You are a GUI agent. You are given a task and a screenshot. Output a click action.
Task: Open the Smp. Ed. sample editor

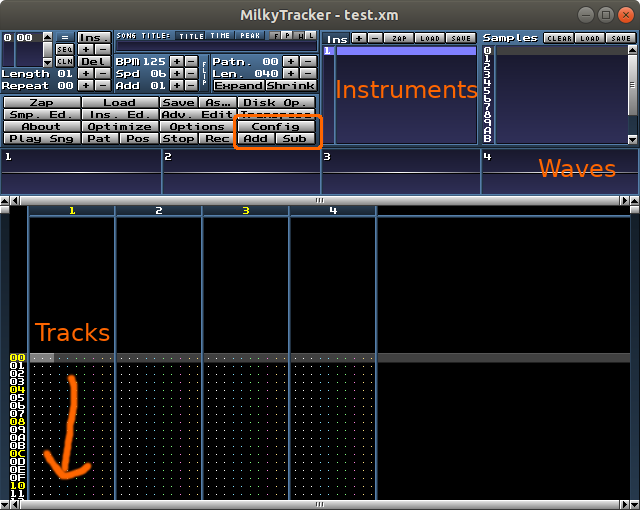click(42, 115)
